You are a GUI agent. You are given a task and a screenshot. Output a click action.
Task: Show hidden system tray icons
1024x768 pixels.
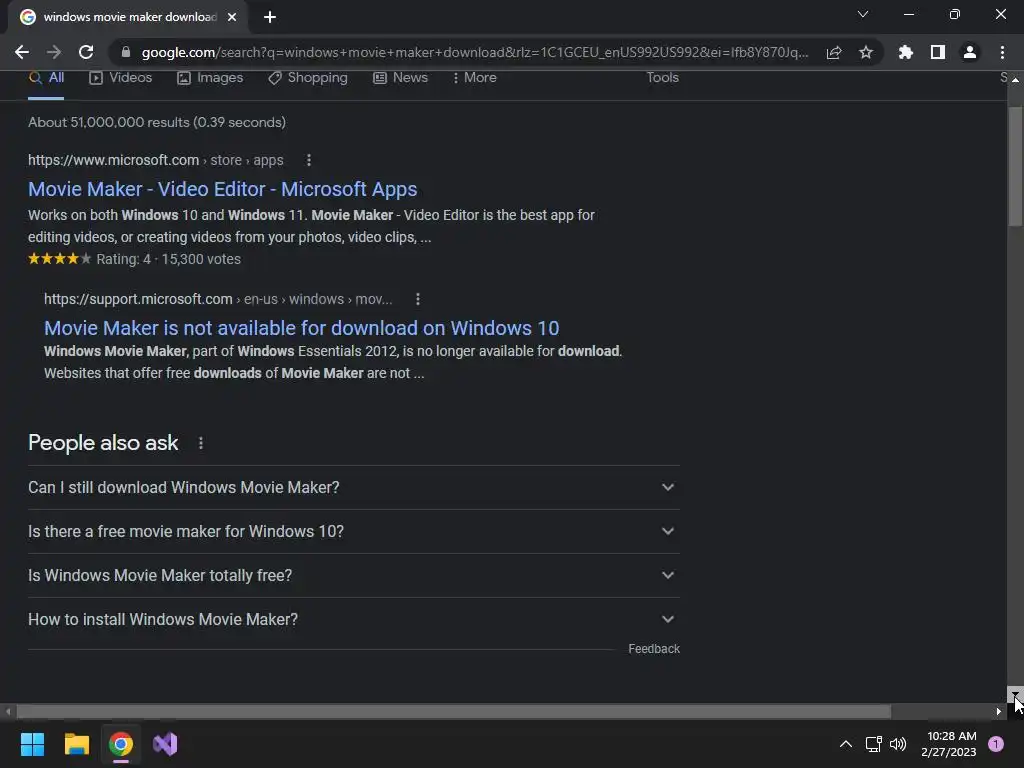[x=845, y=744]
